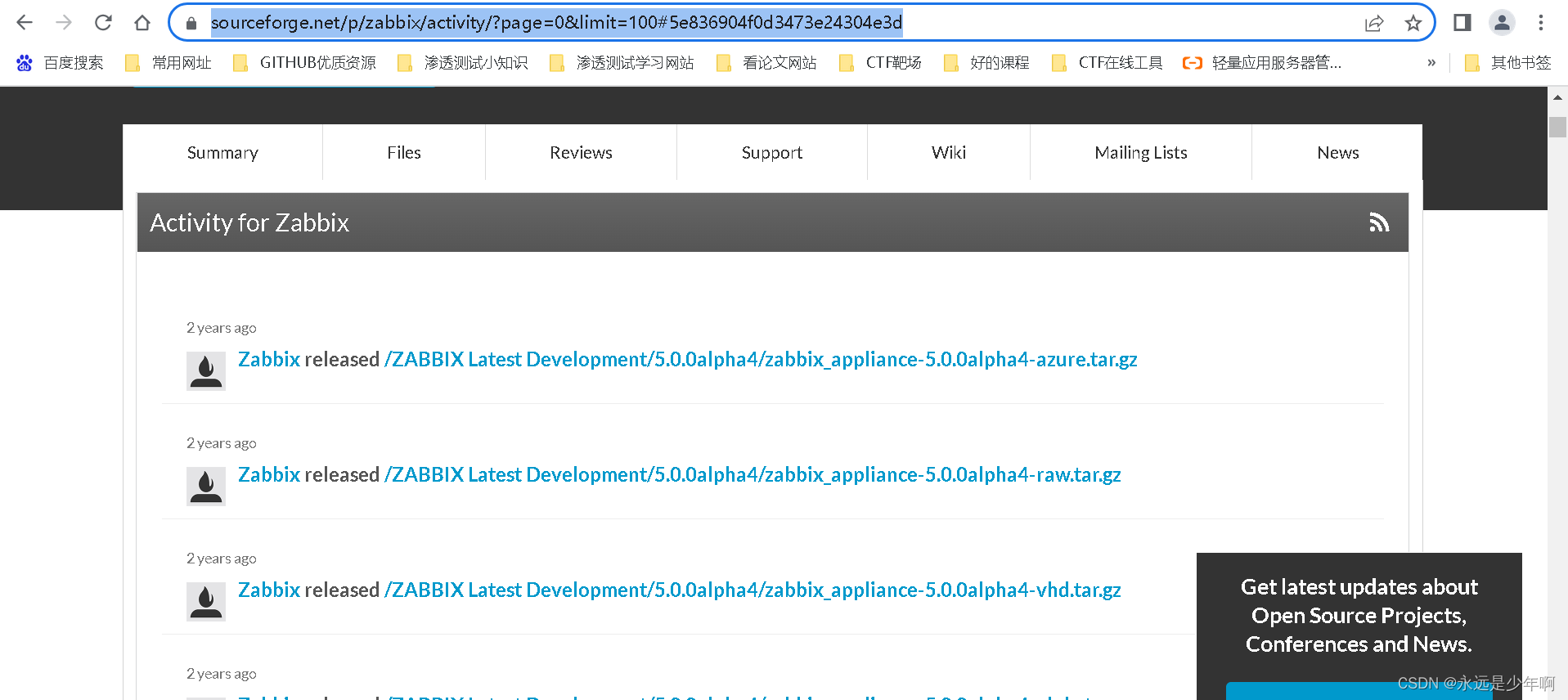Bookmark this page with the star icon

pyautogui.click(x=1413, y=23)
